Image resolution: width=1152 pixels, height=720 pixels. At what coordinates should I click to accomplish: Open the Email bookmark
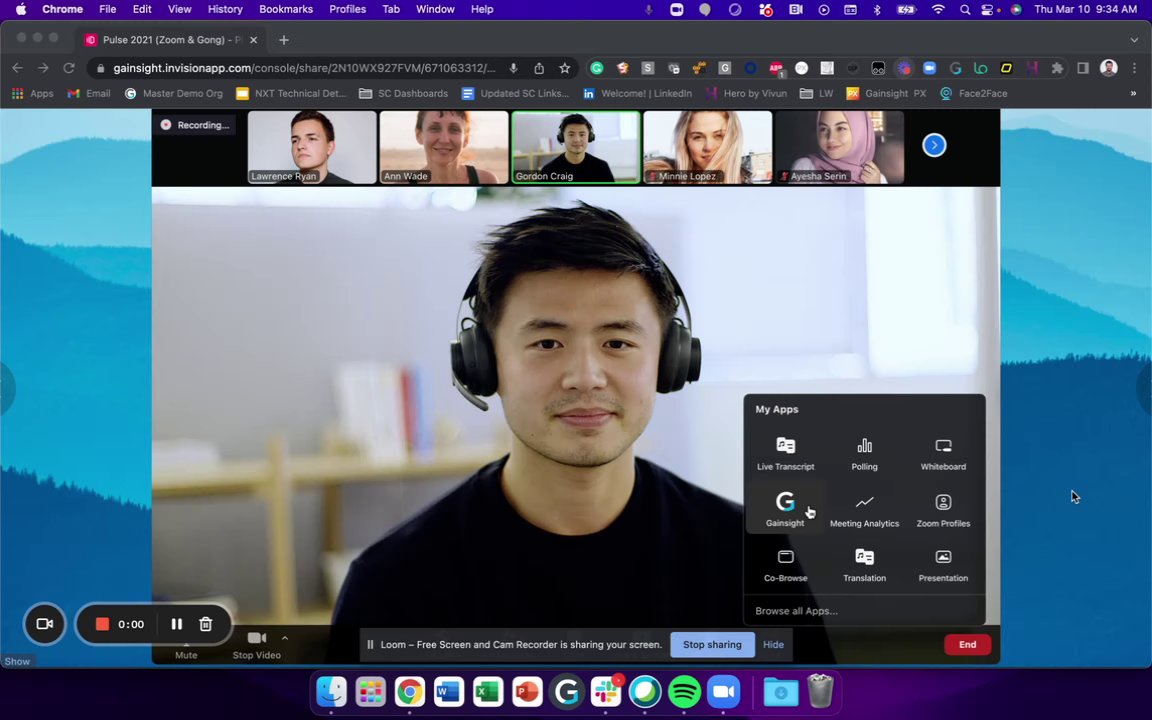[89, 93]
